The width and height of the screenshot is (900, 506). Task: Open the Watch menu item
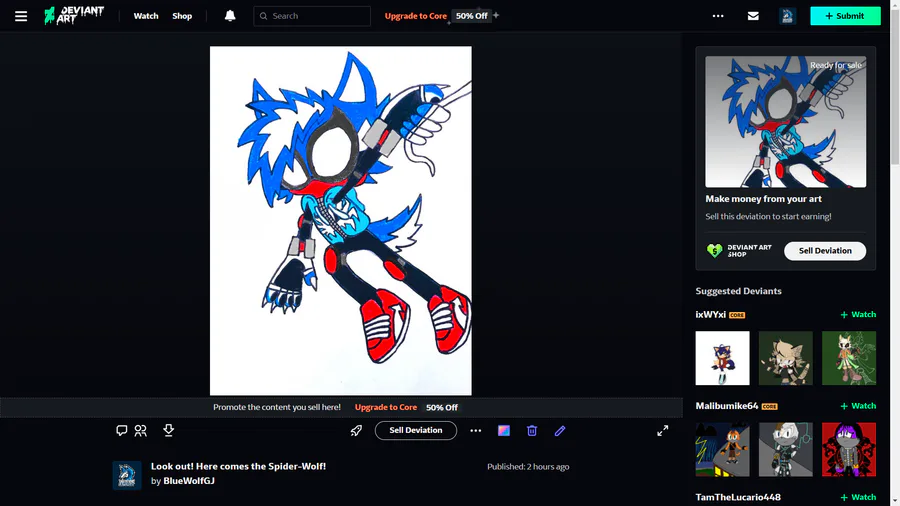146,16
